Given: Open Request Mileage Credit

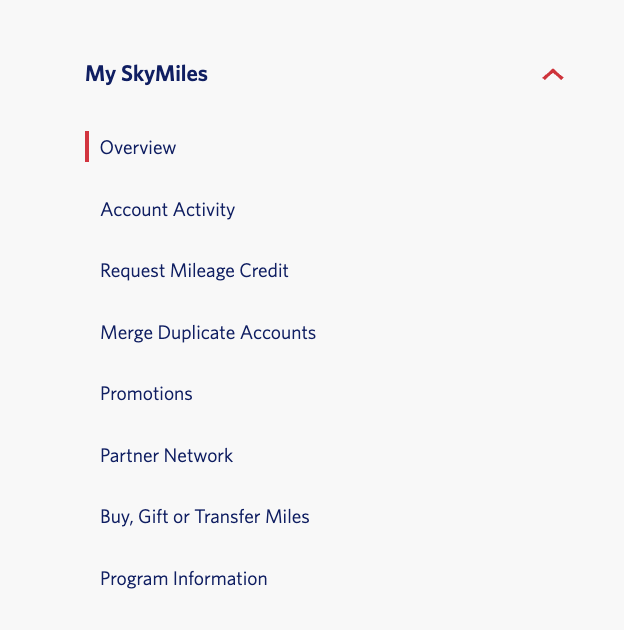Looking at the screenshot, I should [194, 271].
